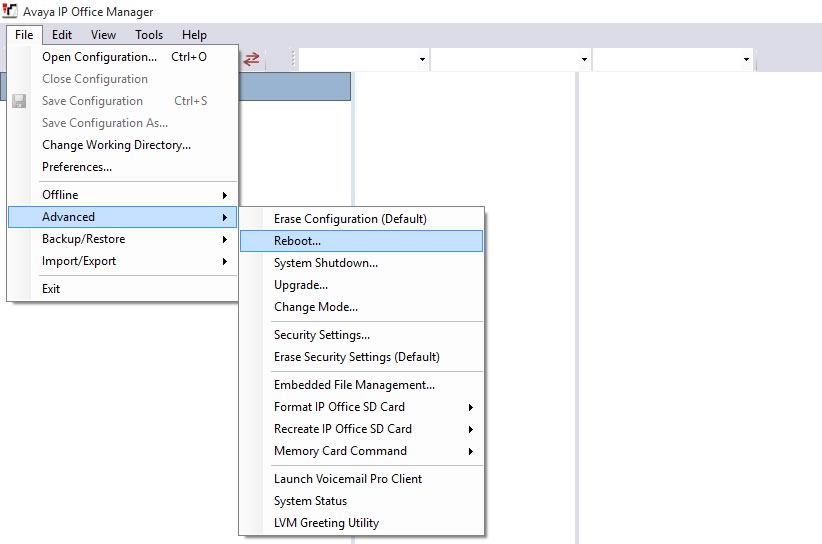
Task: Open the View menu
Action: pyautogui.click(x=103, y=35)
